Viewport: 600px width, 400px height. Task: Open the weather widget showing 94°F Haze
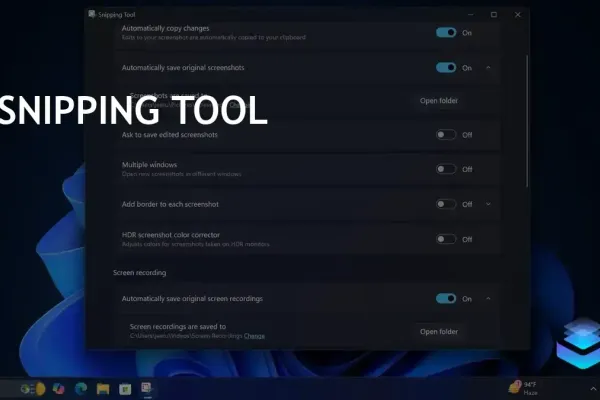[523, 388]
